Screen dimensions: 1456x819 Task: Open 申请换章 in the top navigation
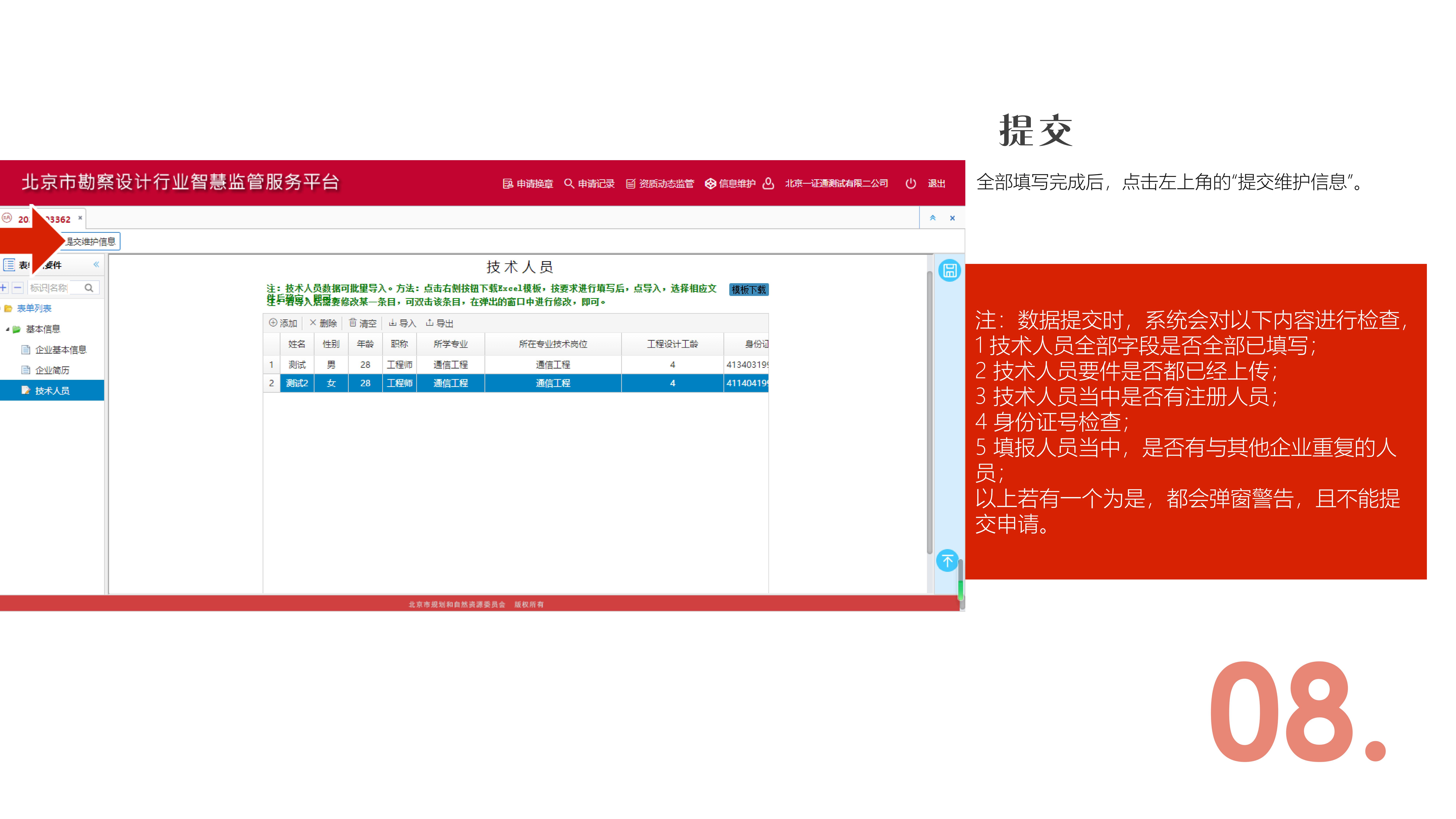pyautogui.click(x=528, y=184)
